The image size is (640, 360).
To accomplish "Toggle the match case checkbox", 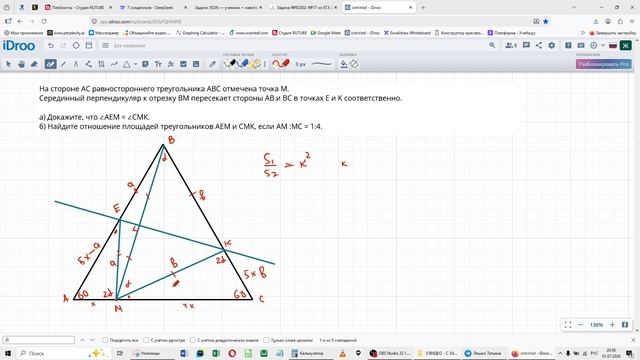I will tap(146, 340).
